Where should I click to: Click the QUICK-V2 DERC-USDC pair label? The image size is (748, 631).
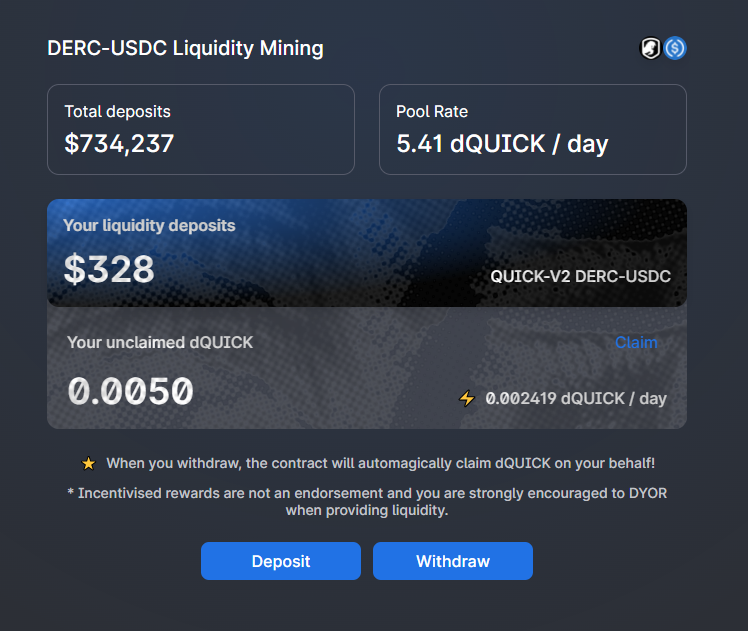[x=581, y=276]
